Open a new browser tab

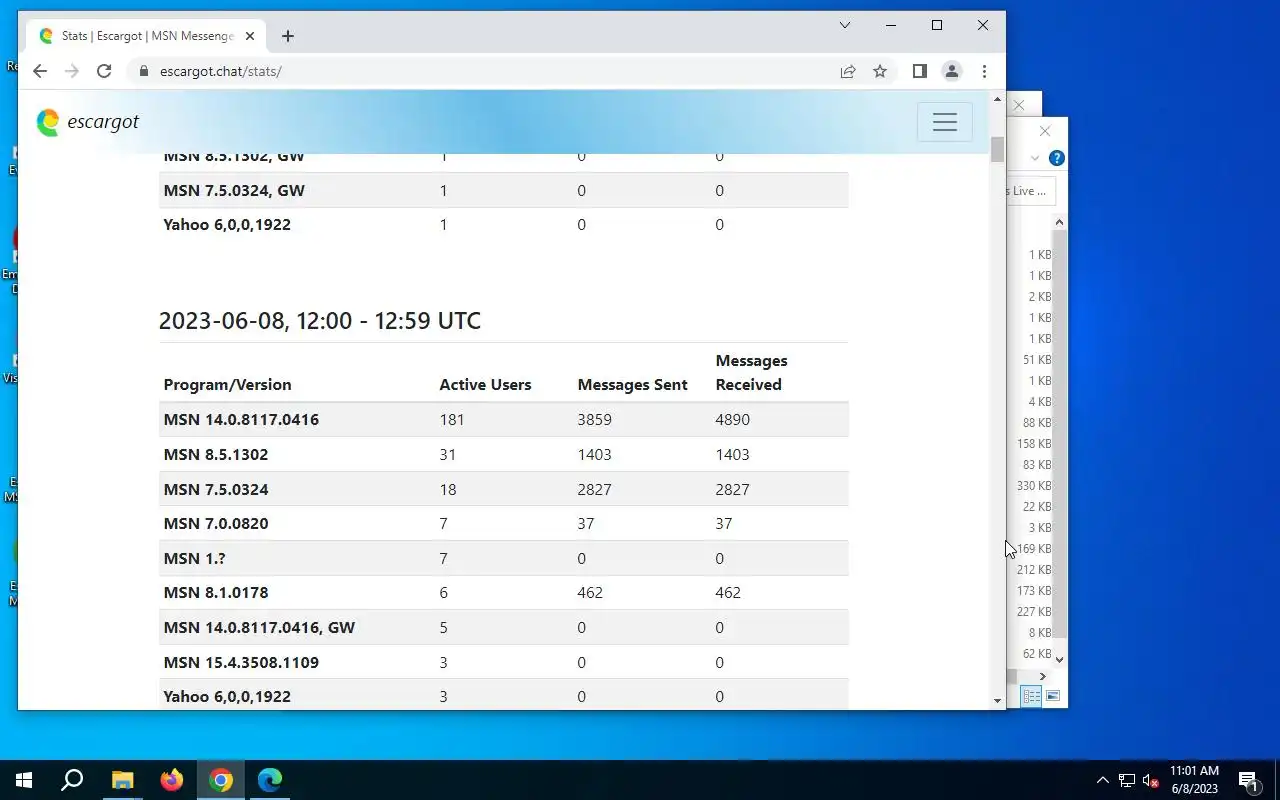click(x=288, y=36)
